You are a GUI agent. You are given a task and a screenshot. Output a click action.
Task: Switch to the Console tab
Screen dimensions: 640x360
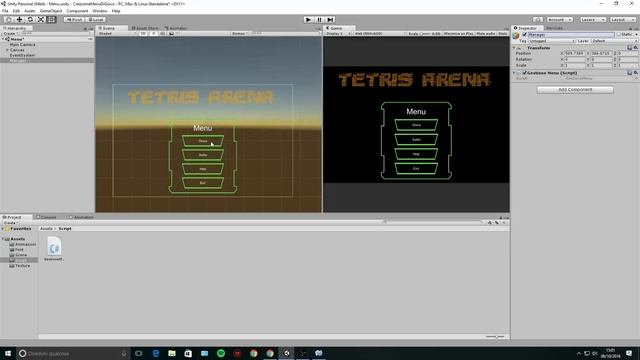coord(46,217)
